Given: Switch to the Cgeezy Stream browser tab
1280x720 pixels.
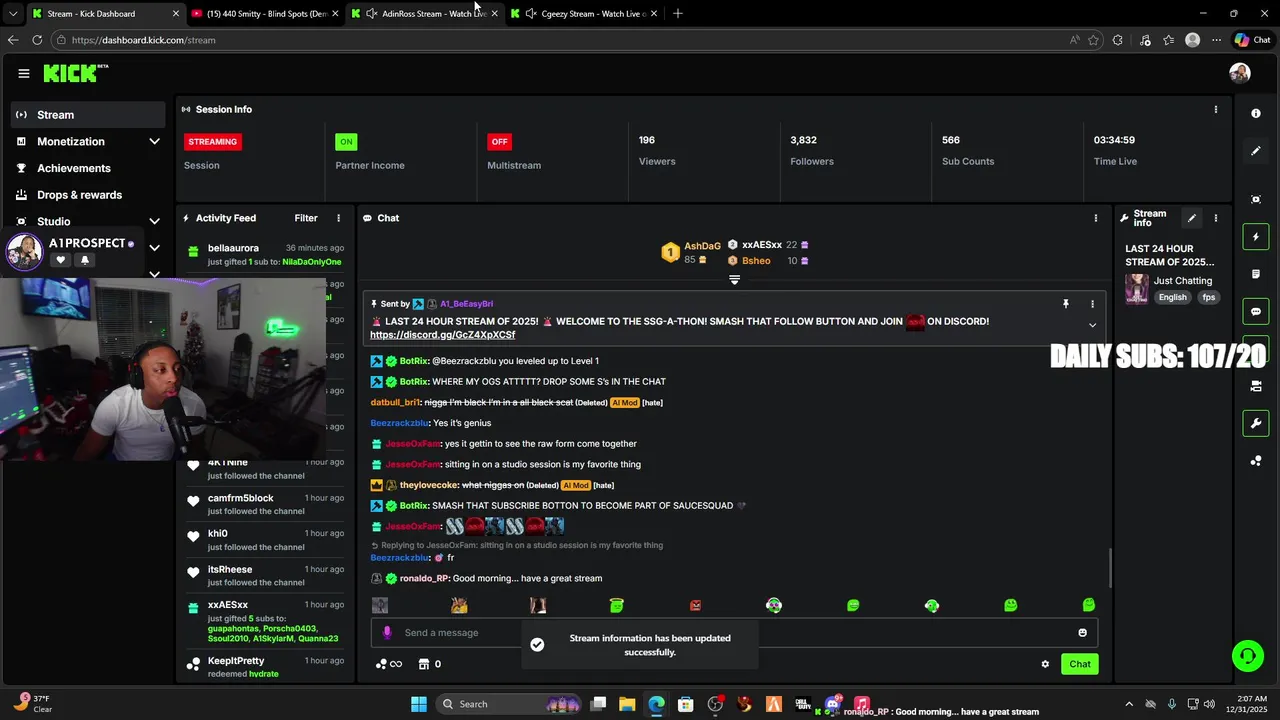Looking at the screenshot, I should [585, 13].
